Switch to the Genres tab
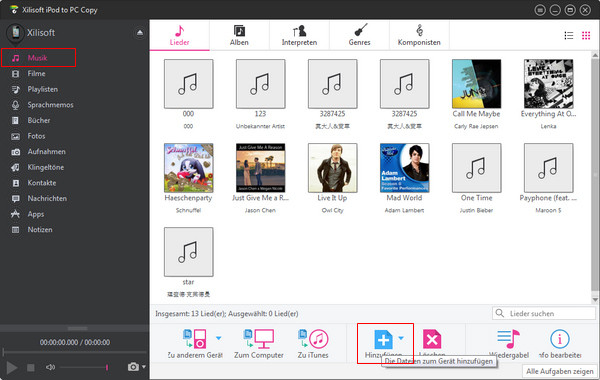600x380 pixels. click(x=359, y=35)
